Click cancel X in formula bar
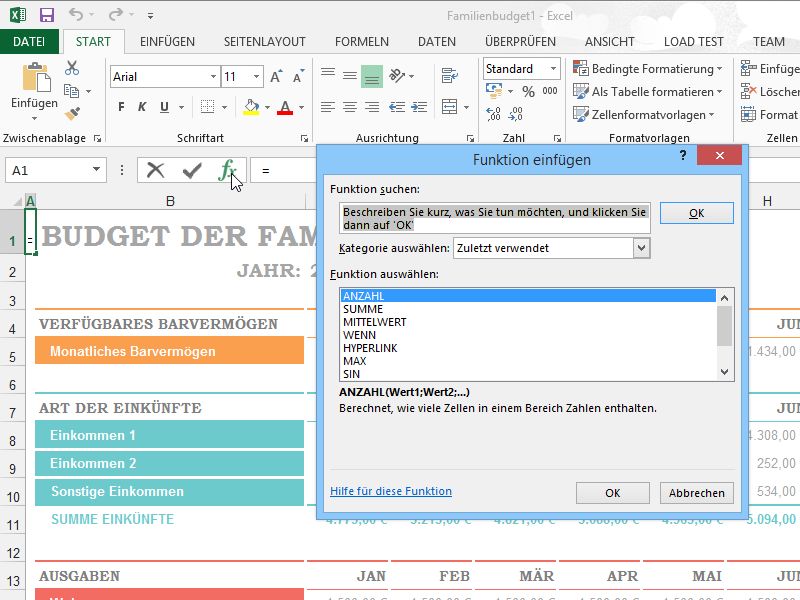 (155, 170)
